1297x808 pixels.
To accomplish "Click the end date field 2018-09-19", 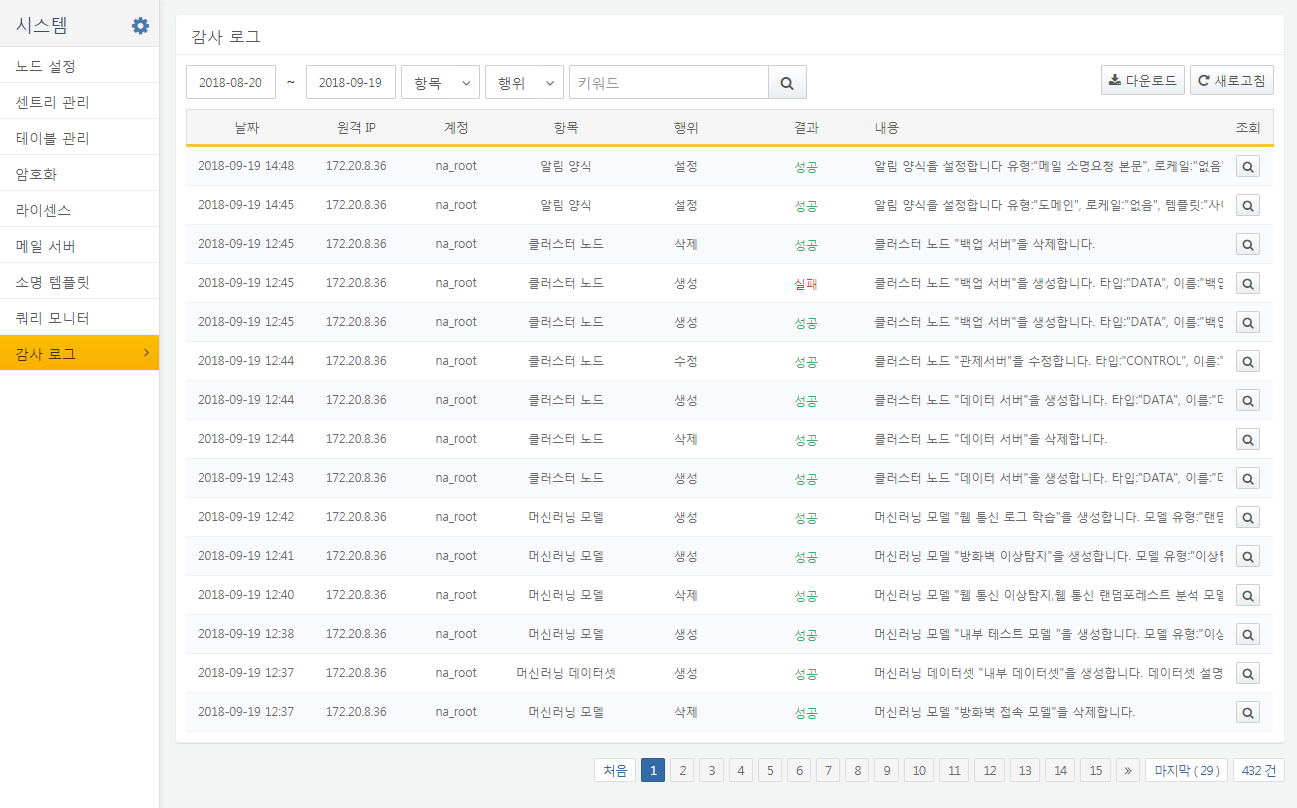I will [351, 82].
